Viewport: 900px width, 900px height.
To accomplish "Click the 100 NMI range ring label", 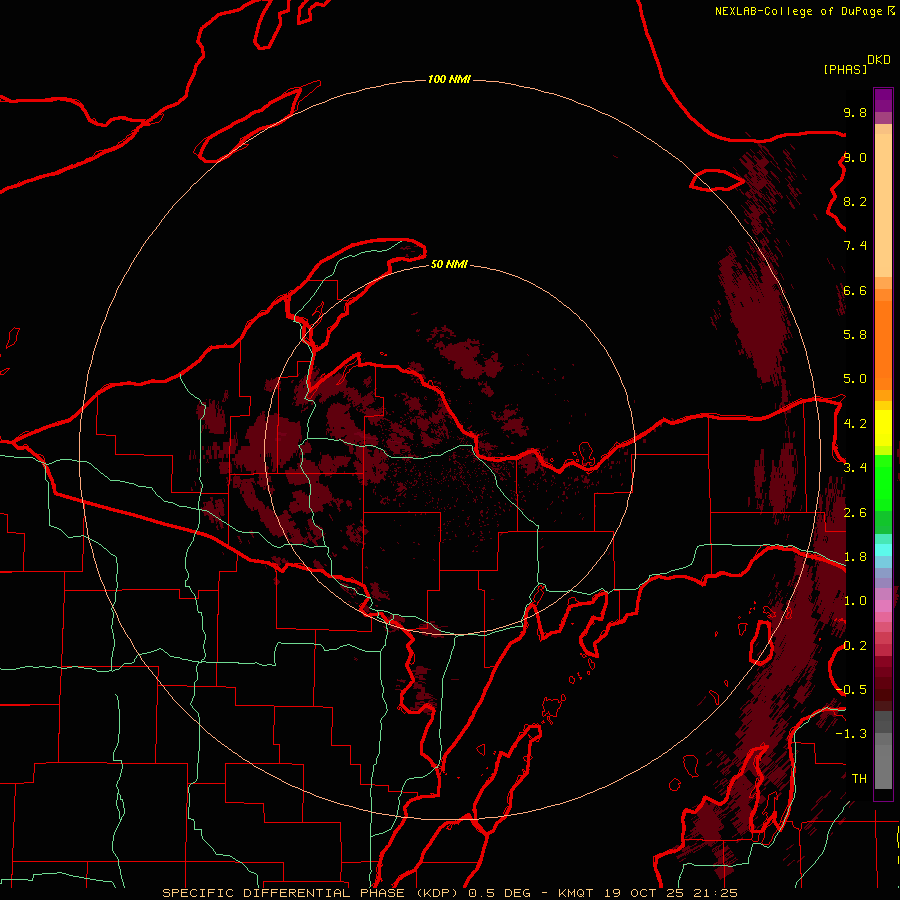I will 449,79.
